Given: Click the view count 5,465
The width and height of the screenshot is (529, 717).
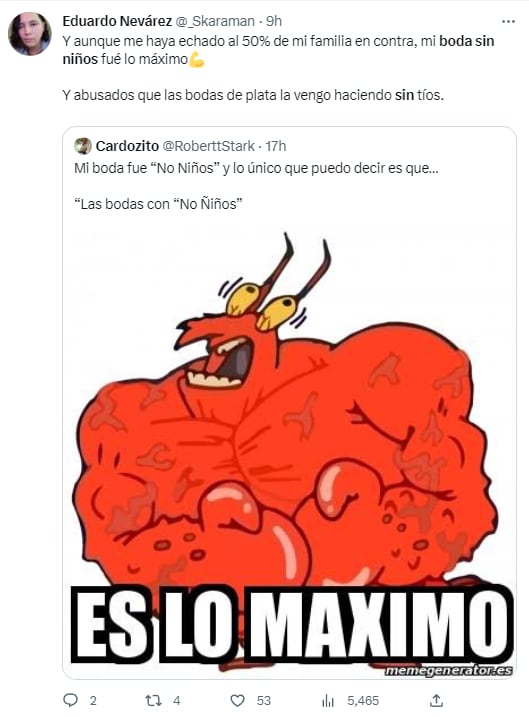Looking at the screenshot, I should point(363,701).
